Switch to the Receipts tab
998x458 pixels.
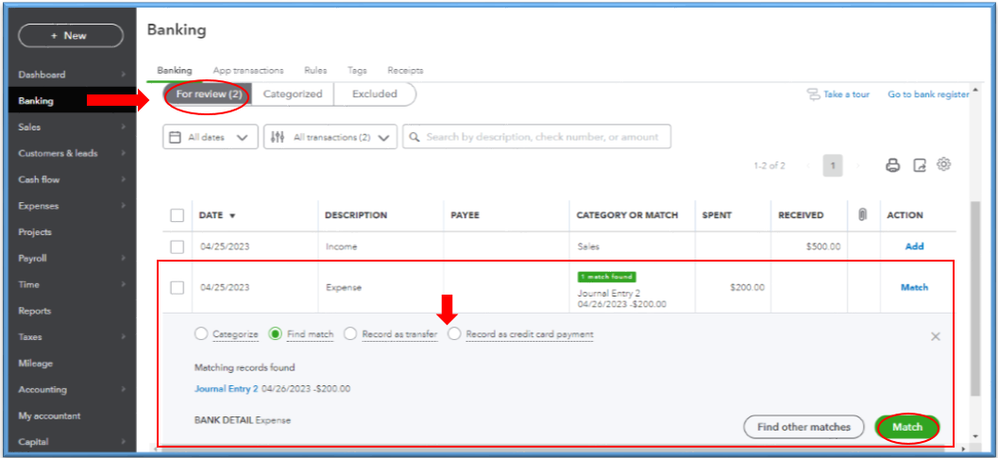405,71
